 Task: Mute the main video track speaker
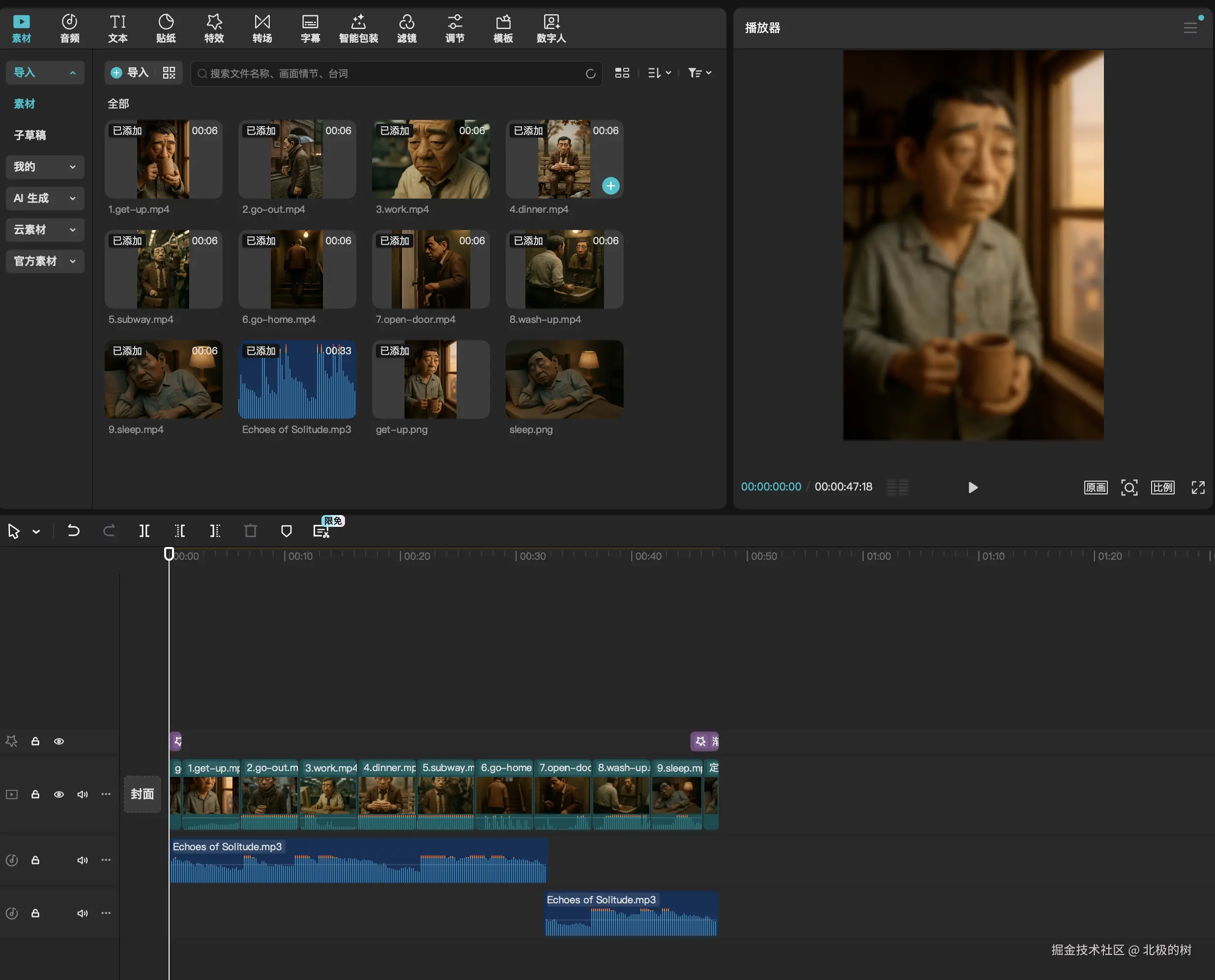[83, 794]
